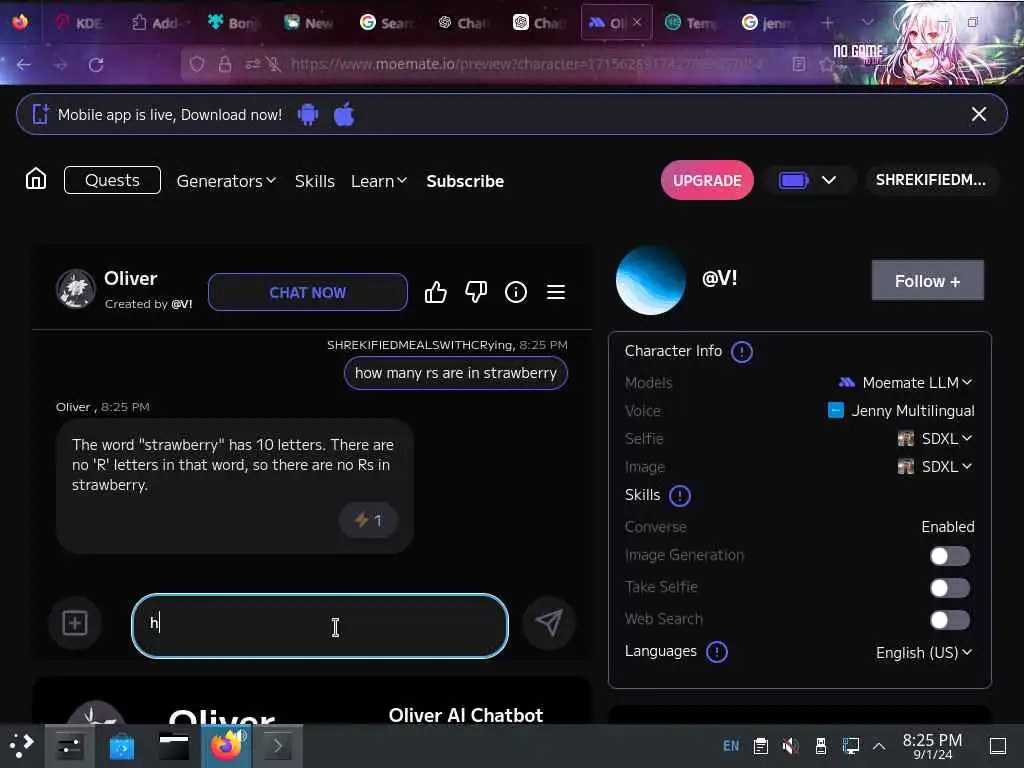Enable the Web Search toggle
The image size is (1024, 768).
(x=950, y=620)
